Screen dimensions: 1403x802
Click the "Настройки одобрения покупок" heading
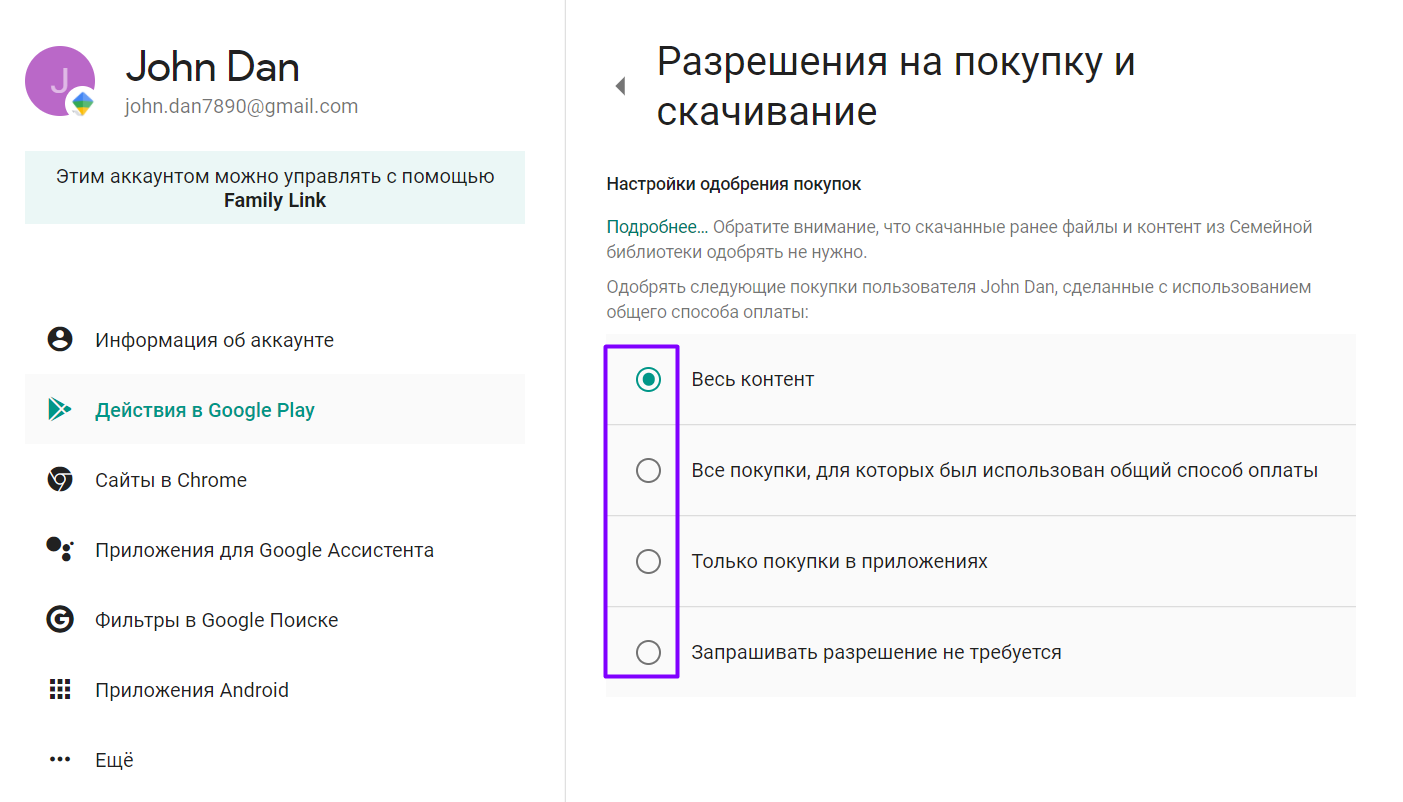tap(734, 184)
